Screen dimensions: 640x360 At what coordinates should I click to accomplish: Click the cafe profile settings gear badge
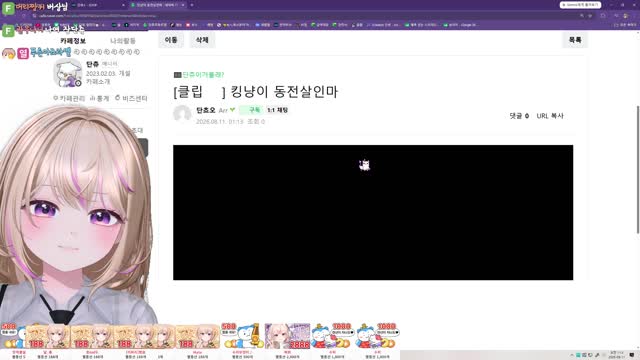coord(78,83)
